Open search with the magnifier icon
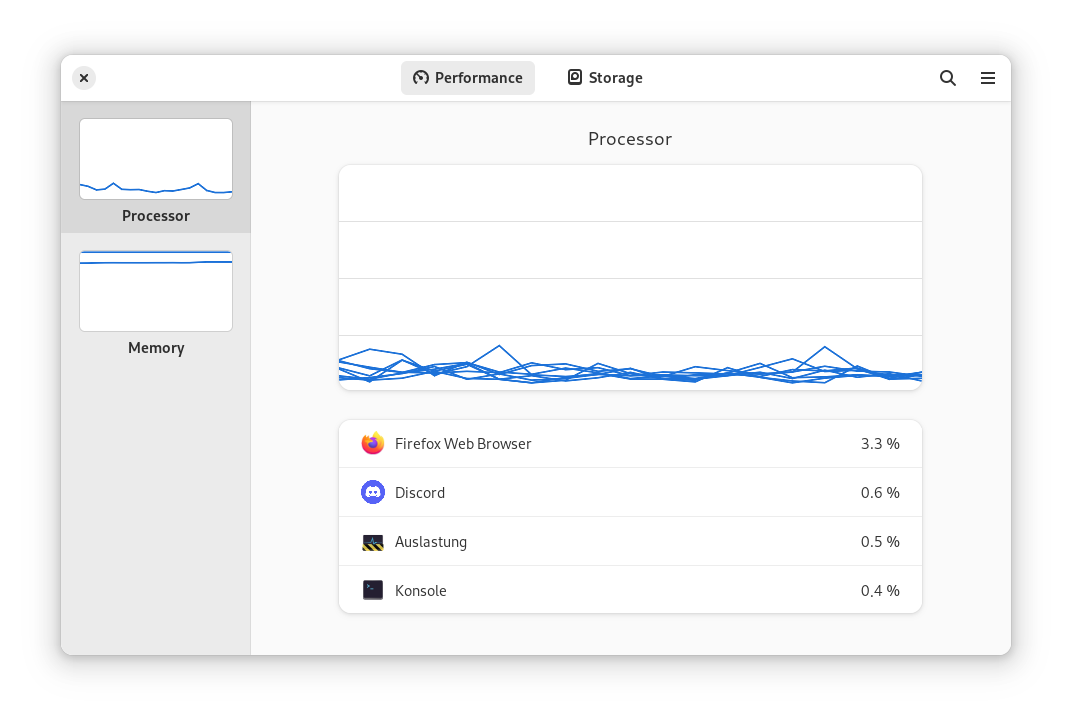The width and height of the screenshot is (1072, 722). point(948,78)
